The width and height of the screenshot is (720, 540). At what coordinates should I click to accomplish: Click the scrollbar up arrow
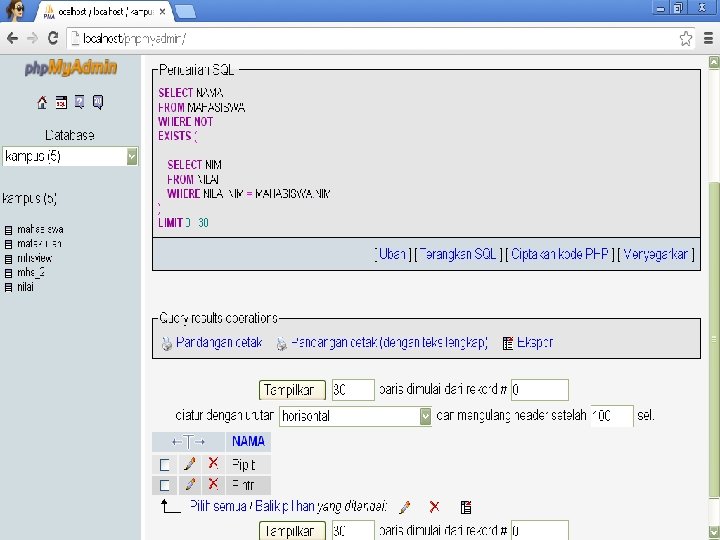714,62
